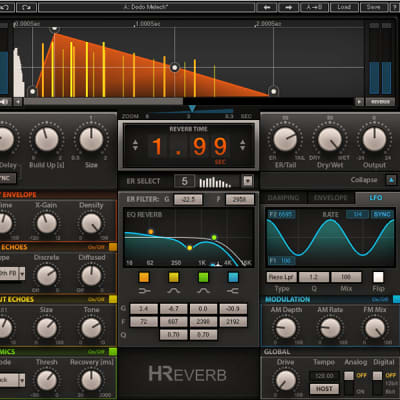Viewport: 400px width, 400px height.
Task: Open the ER Select dropdown arrow
Action: (x=248, y=181)
